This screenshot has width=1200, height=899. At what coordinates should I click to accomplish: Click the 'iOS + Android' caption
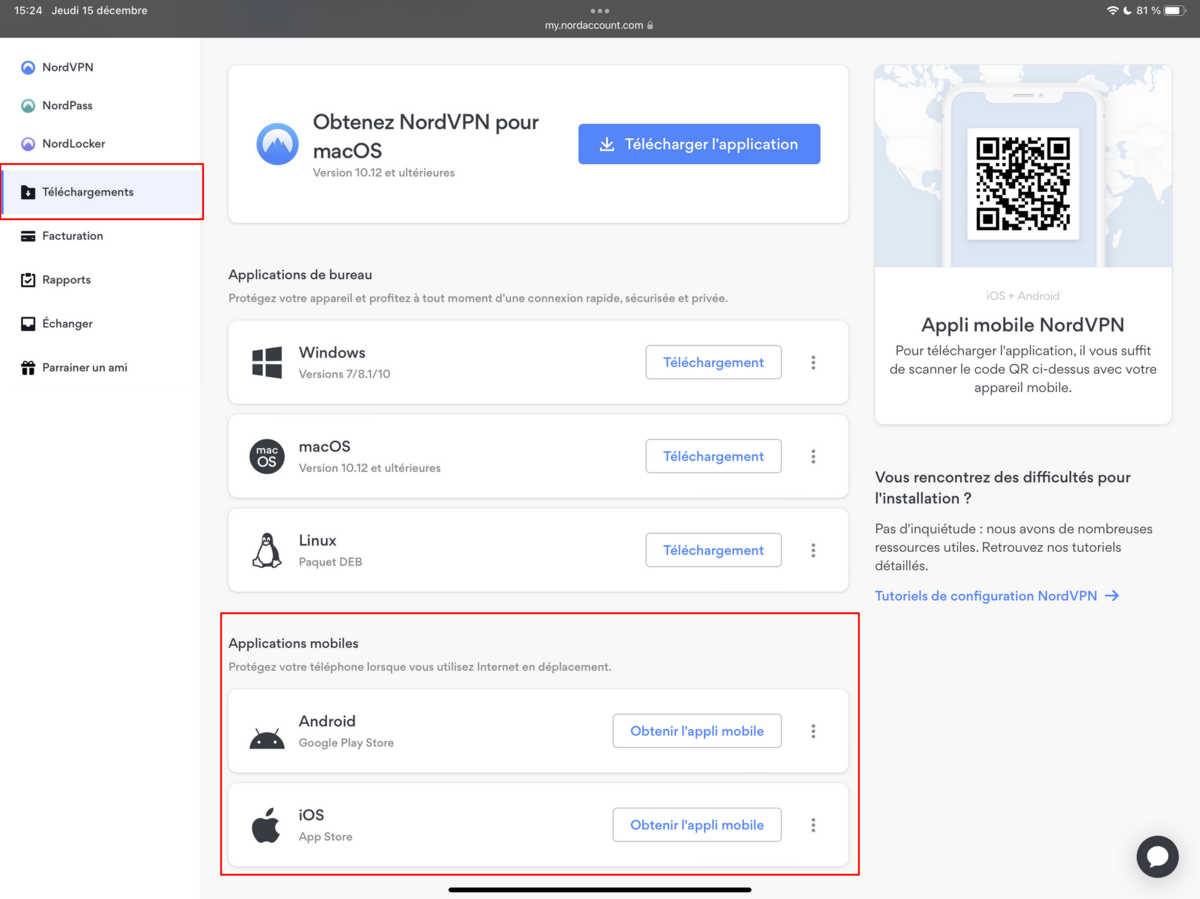tap(1023, 296)
